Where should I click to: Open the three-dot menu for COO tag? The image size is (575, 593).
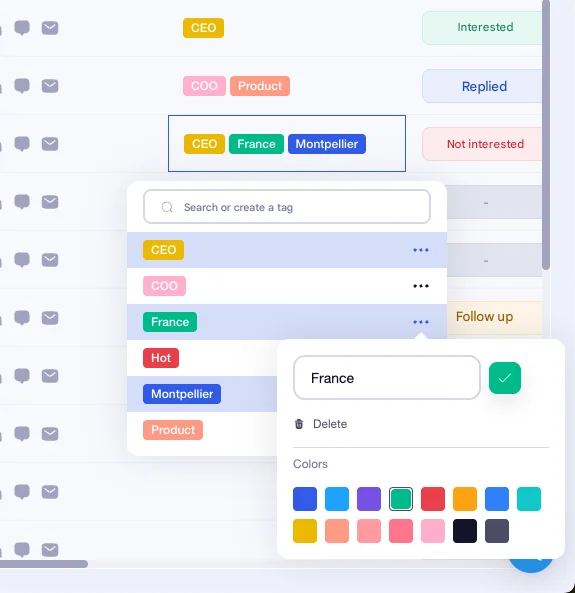point(421,286)
